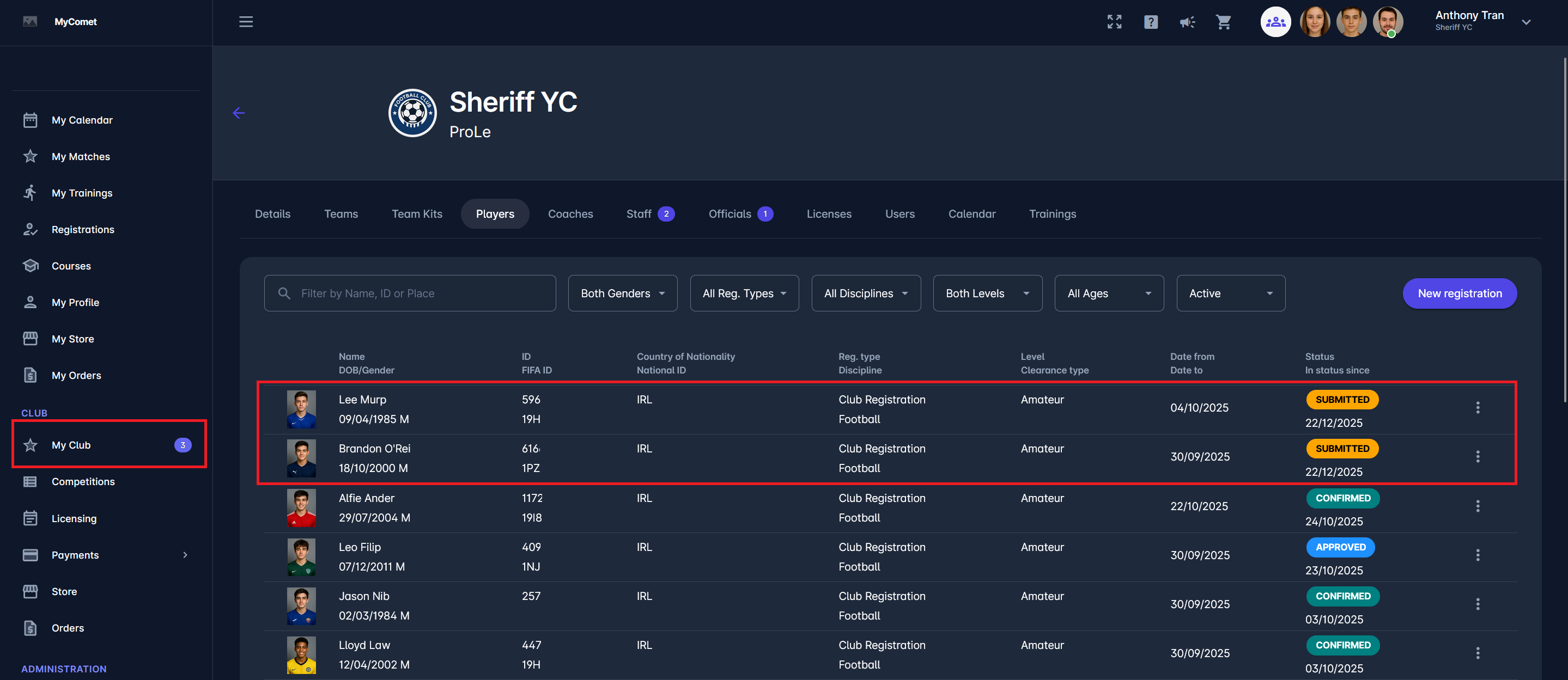This screenshot has height=680, width=1568.
Task: Open three-dot menu for Lee Murp
Action: [1478, 408]
